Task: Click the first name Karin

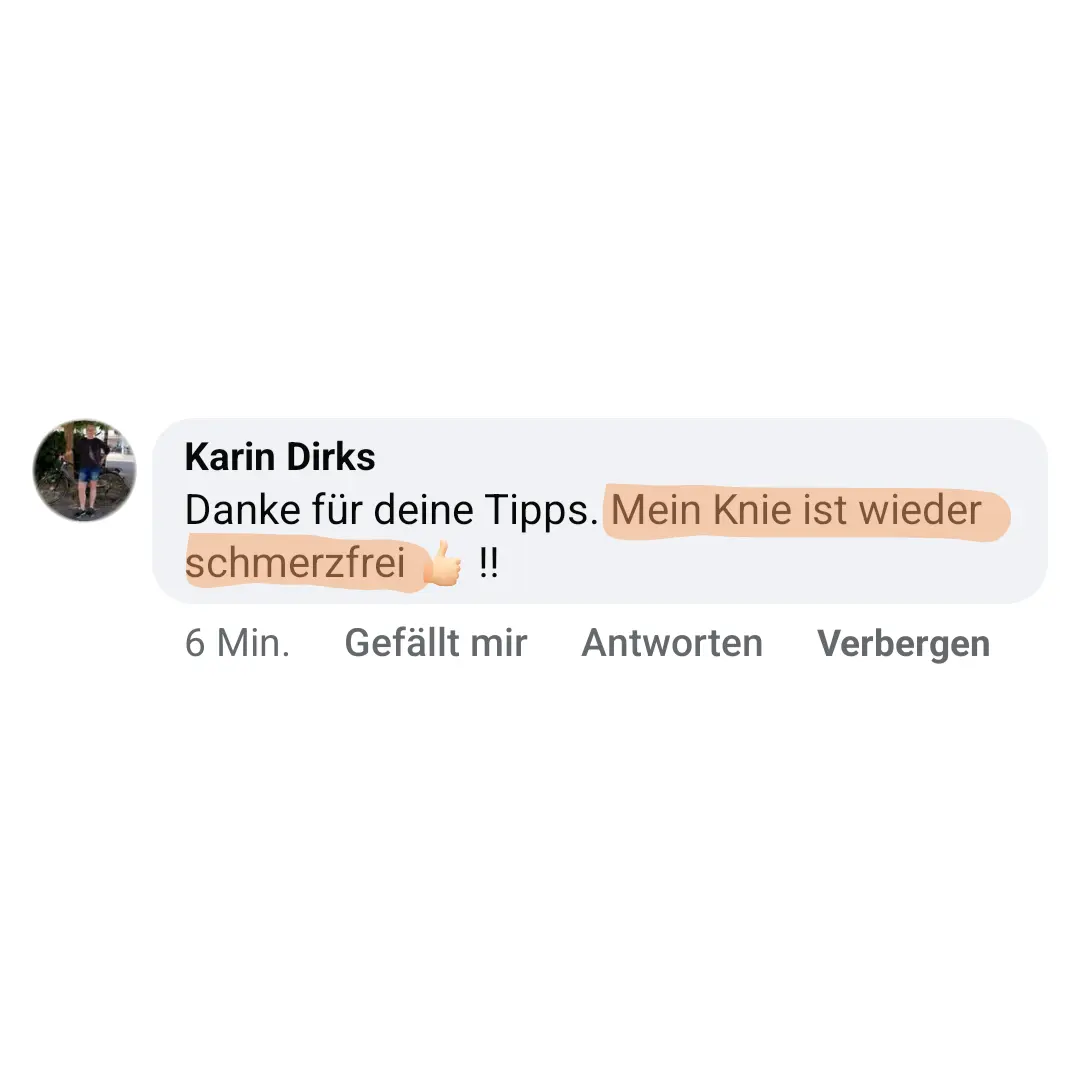Action: [229, 457]
